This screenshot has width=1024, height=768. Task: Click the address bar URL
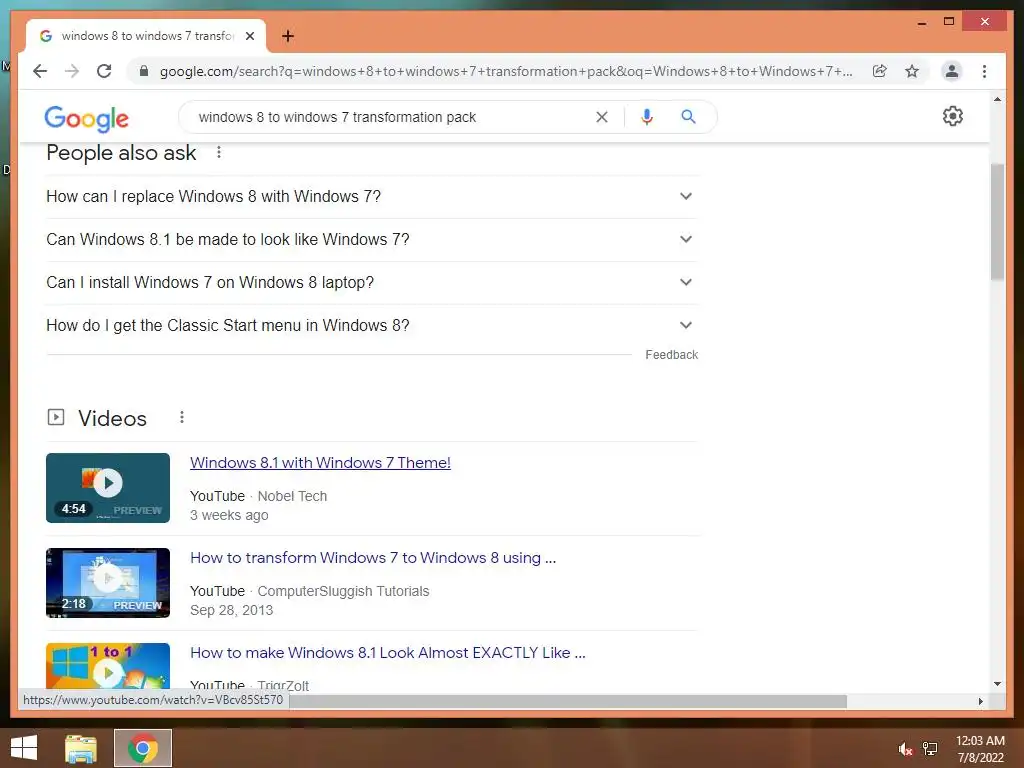click(506, 71)
